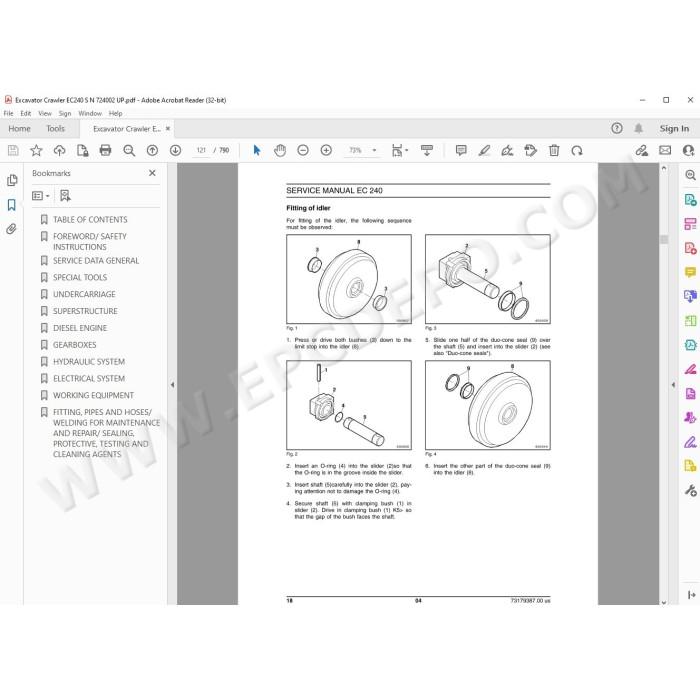700x700 pixels.
Task: Add a sticky note comment
Action: (x=461, y=150)
